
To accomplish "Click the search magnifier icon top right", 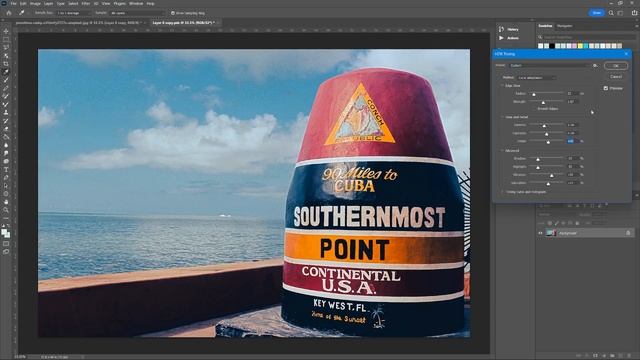I will [611, 13].
